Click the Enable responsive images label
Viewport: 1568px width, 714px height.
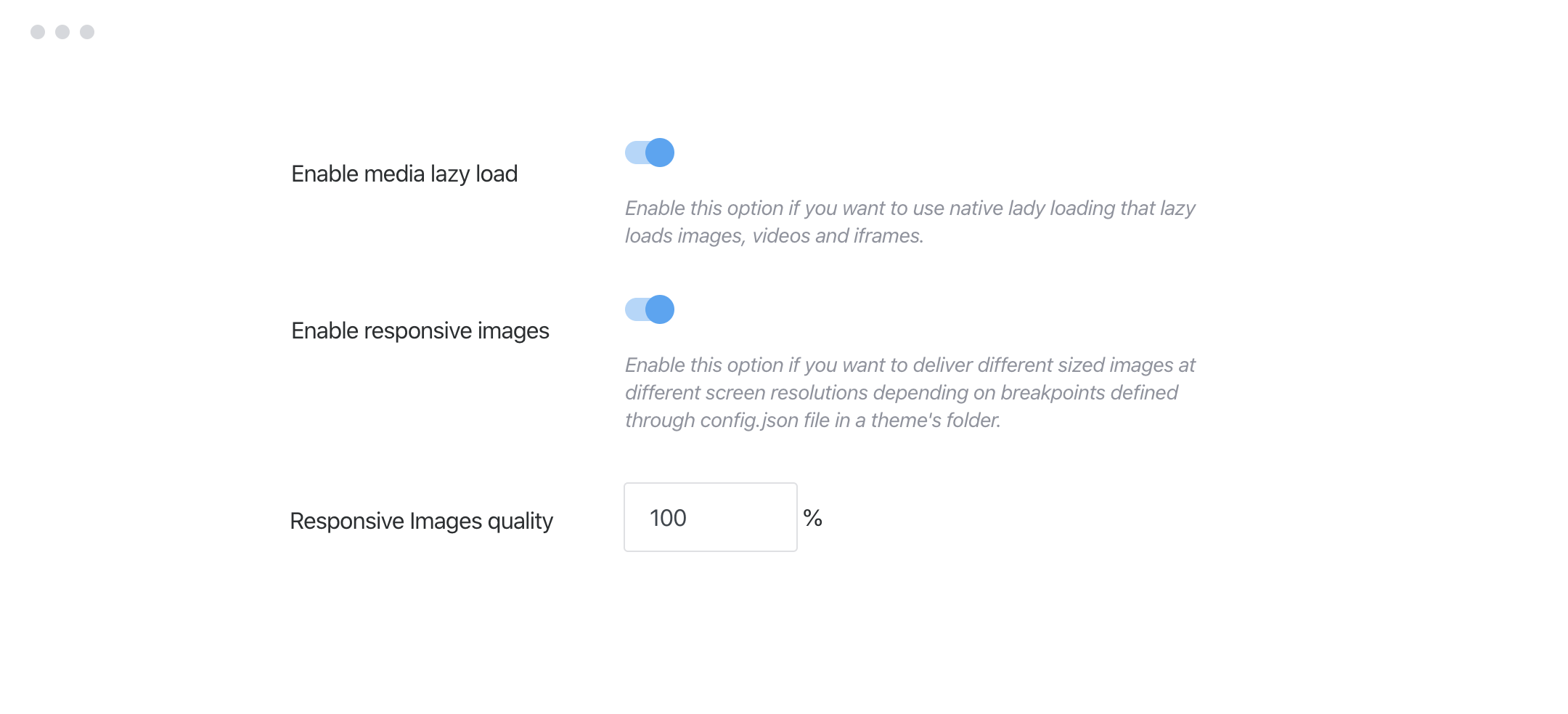(x=420, y=330)
